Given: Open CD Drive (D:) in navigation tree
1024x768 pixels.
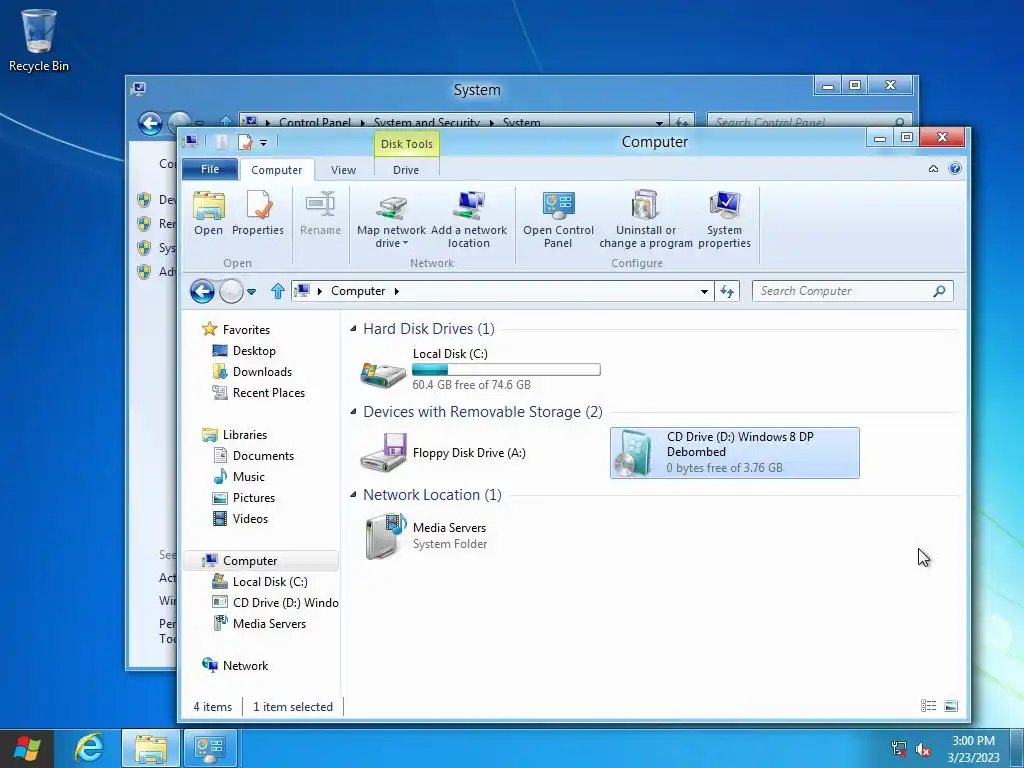Looking at the screenshot, I should click(x=285, y=603).
